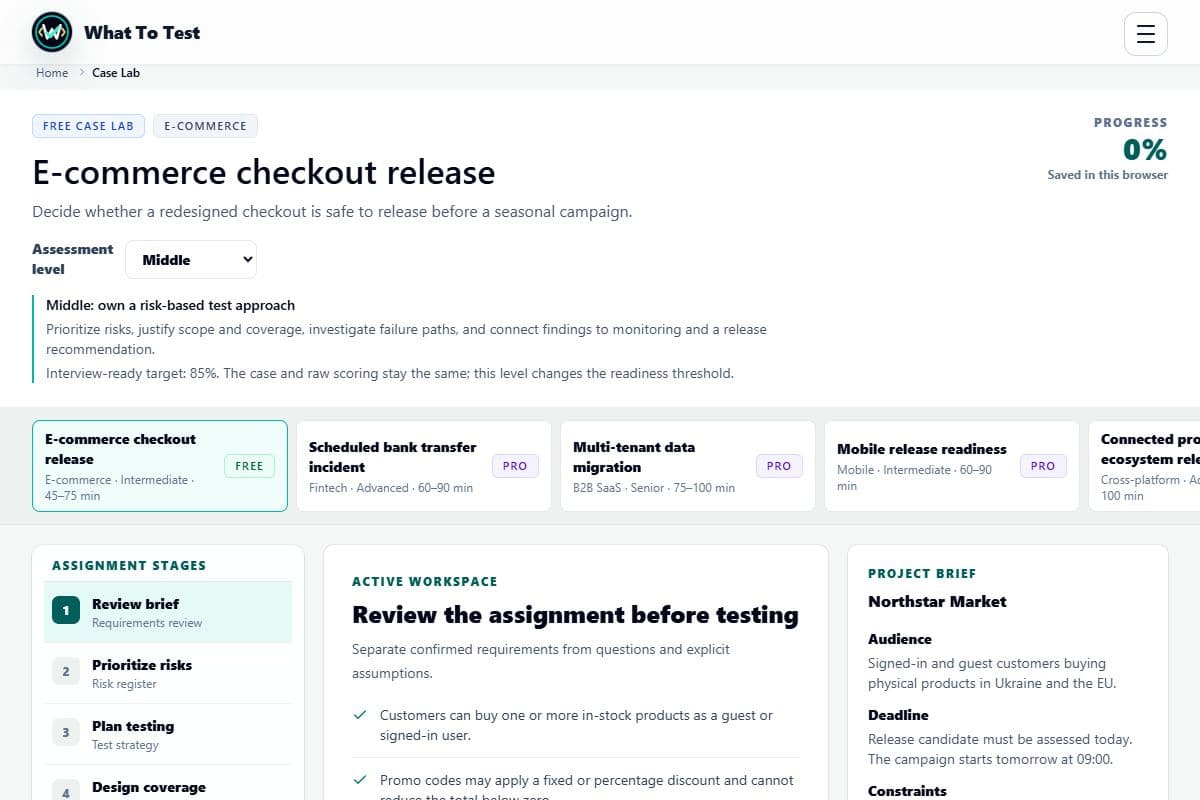The width and height of the screenshot is (1200, 800).
Task: Select E-commerce checkout release case card
Action: [x=160, y=466]
